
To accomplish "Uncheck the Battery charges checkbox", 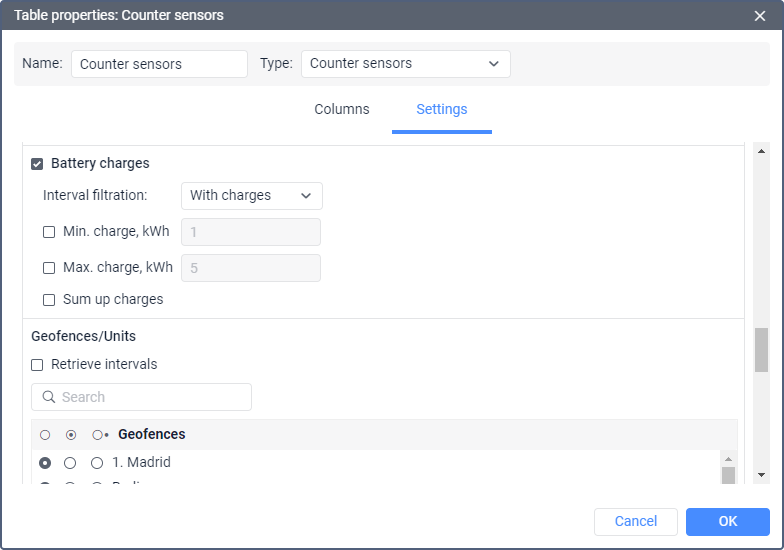I will [x=37, y=164].
